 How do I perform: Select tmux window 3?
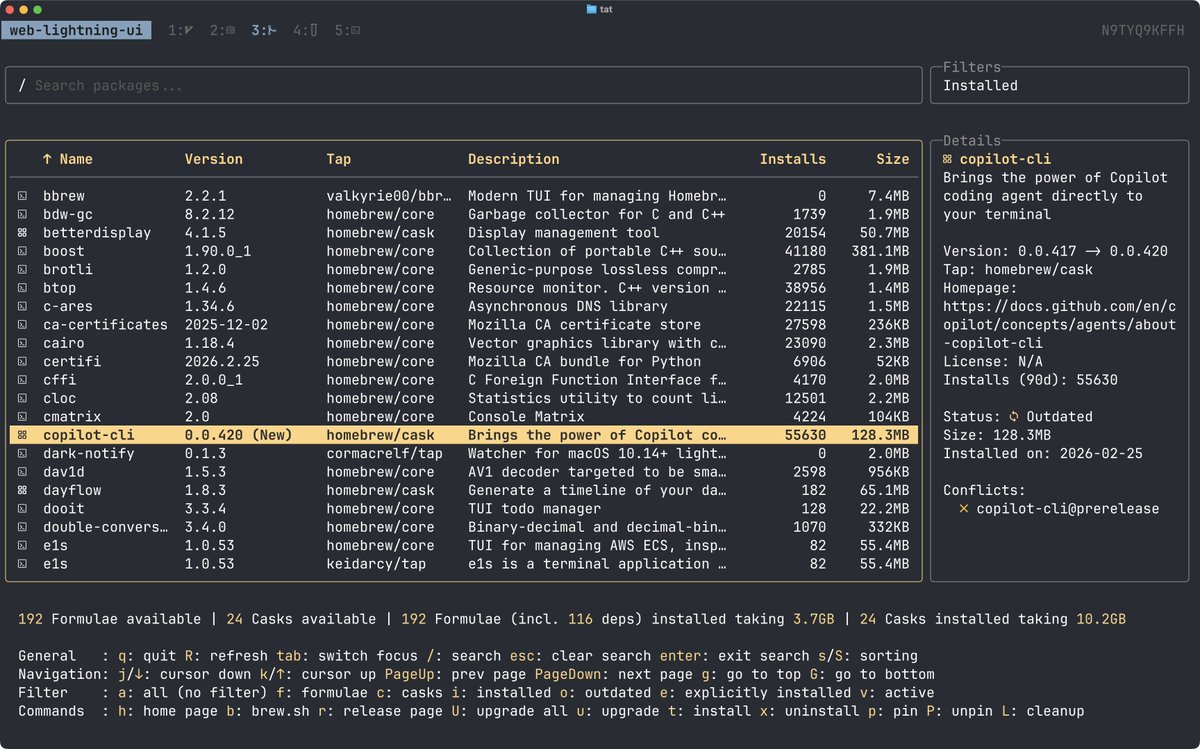[264, 31]
